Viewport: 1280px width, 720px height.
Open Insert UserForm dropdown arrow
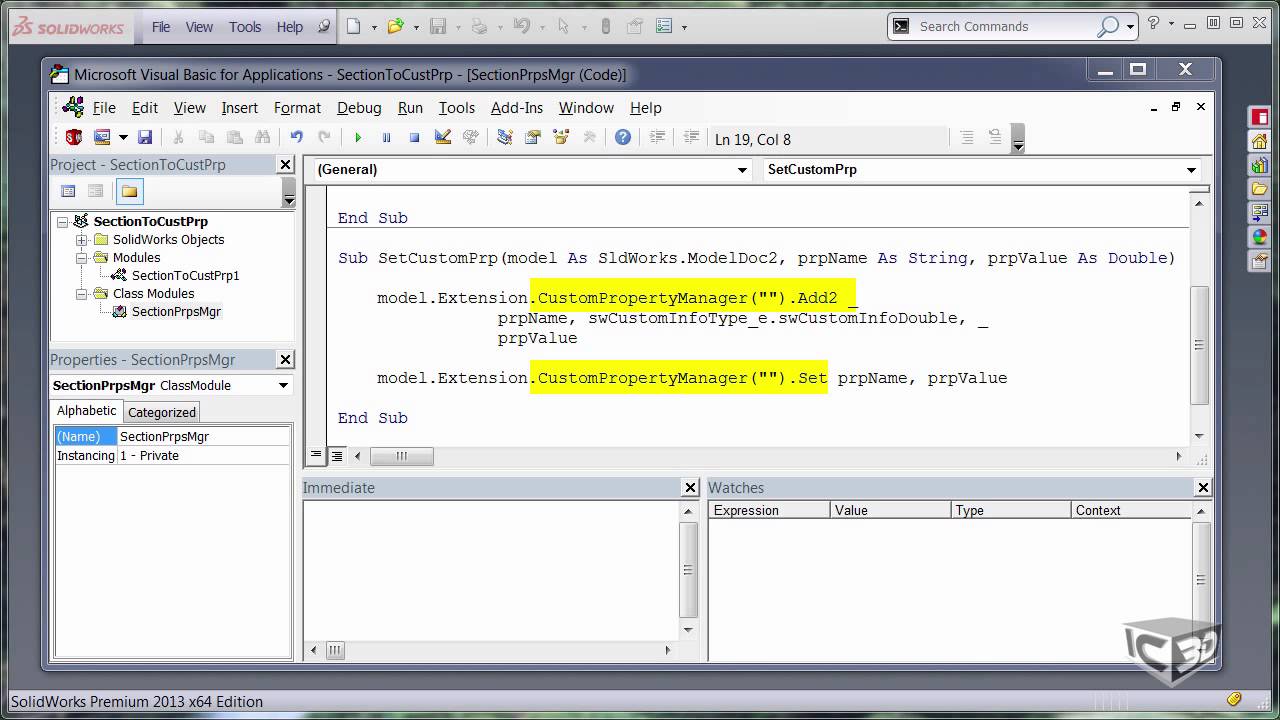[x=123, y=138]
